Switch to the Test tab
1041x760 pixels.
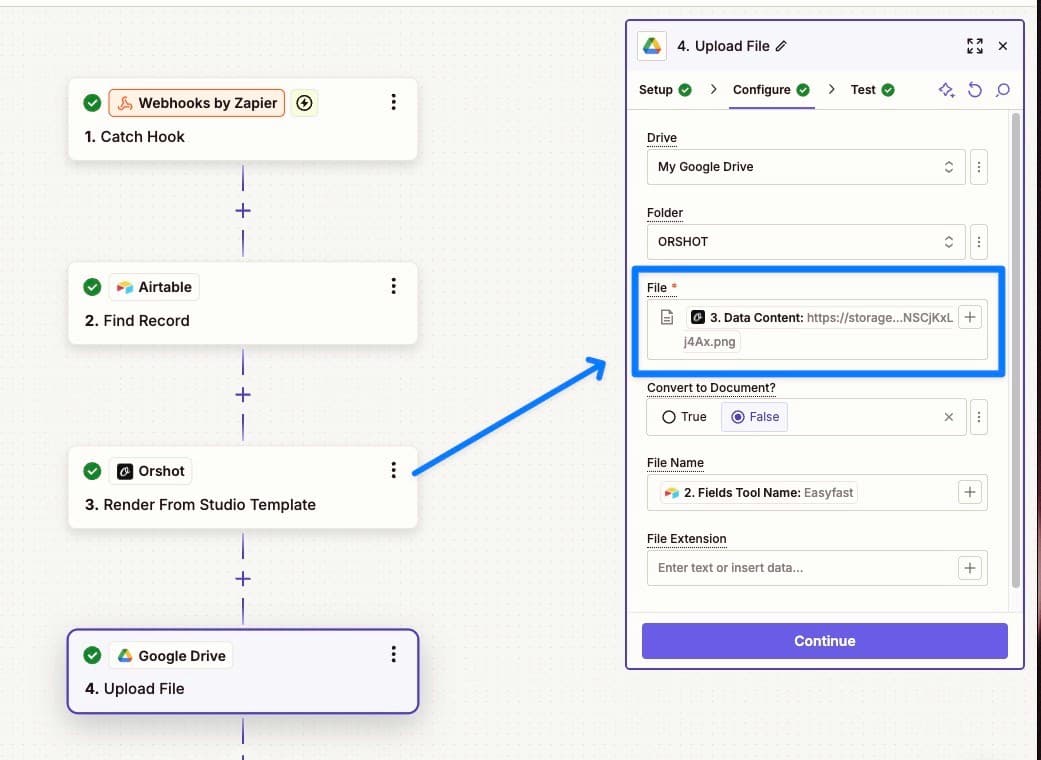[872, 90]
